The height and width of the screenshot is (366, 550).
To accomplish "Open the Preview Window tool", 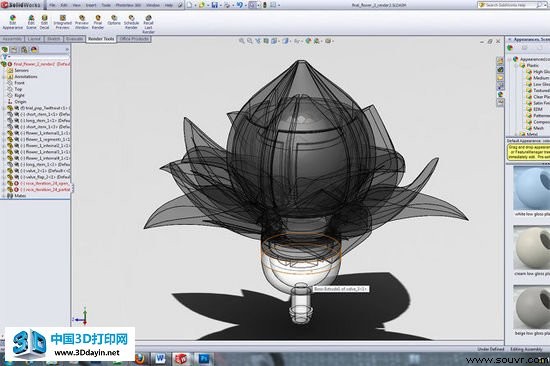I will point(82,22).
